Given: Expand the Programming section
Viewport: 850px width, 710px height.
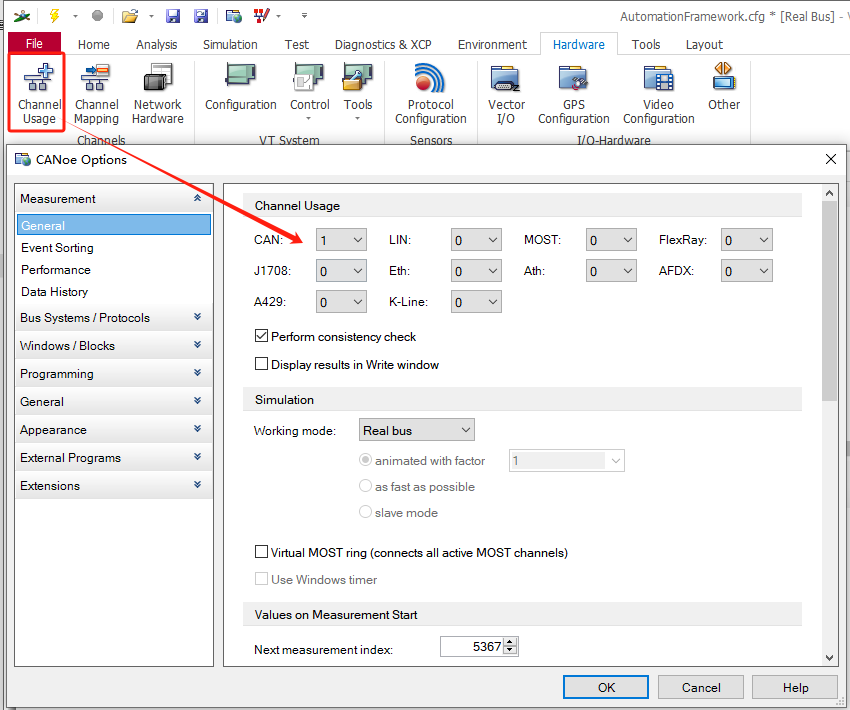Looking at the screenshot, I should (114, 374).
